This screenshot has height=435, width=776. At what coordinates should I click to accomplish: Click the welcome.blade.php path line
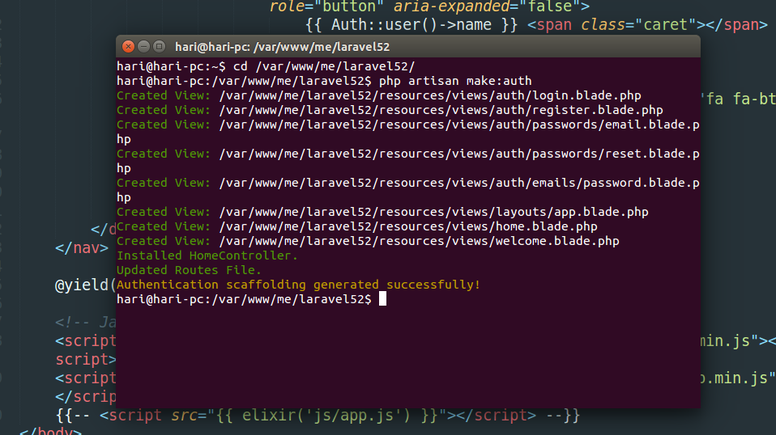418,241
